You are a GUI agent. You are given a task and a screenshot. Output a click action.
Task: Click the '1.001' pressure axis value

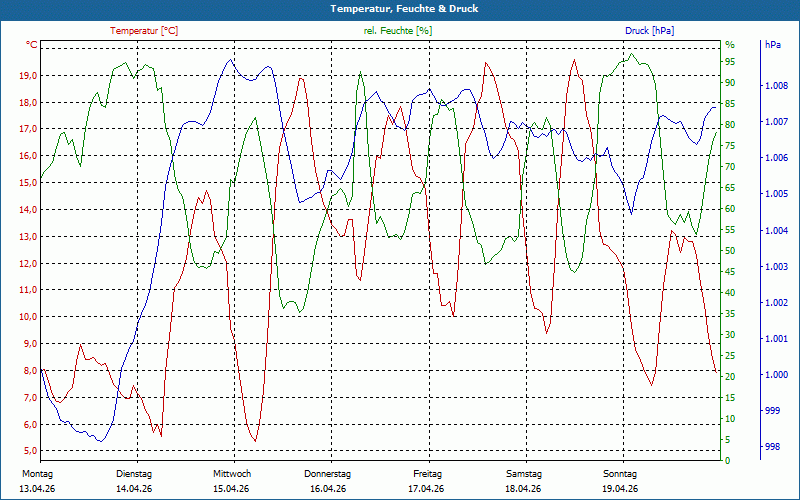pos(777,339)
